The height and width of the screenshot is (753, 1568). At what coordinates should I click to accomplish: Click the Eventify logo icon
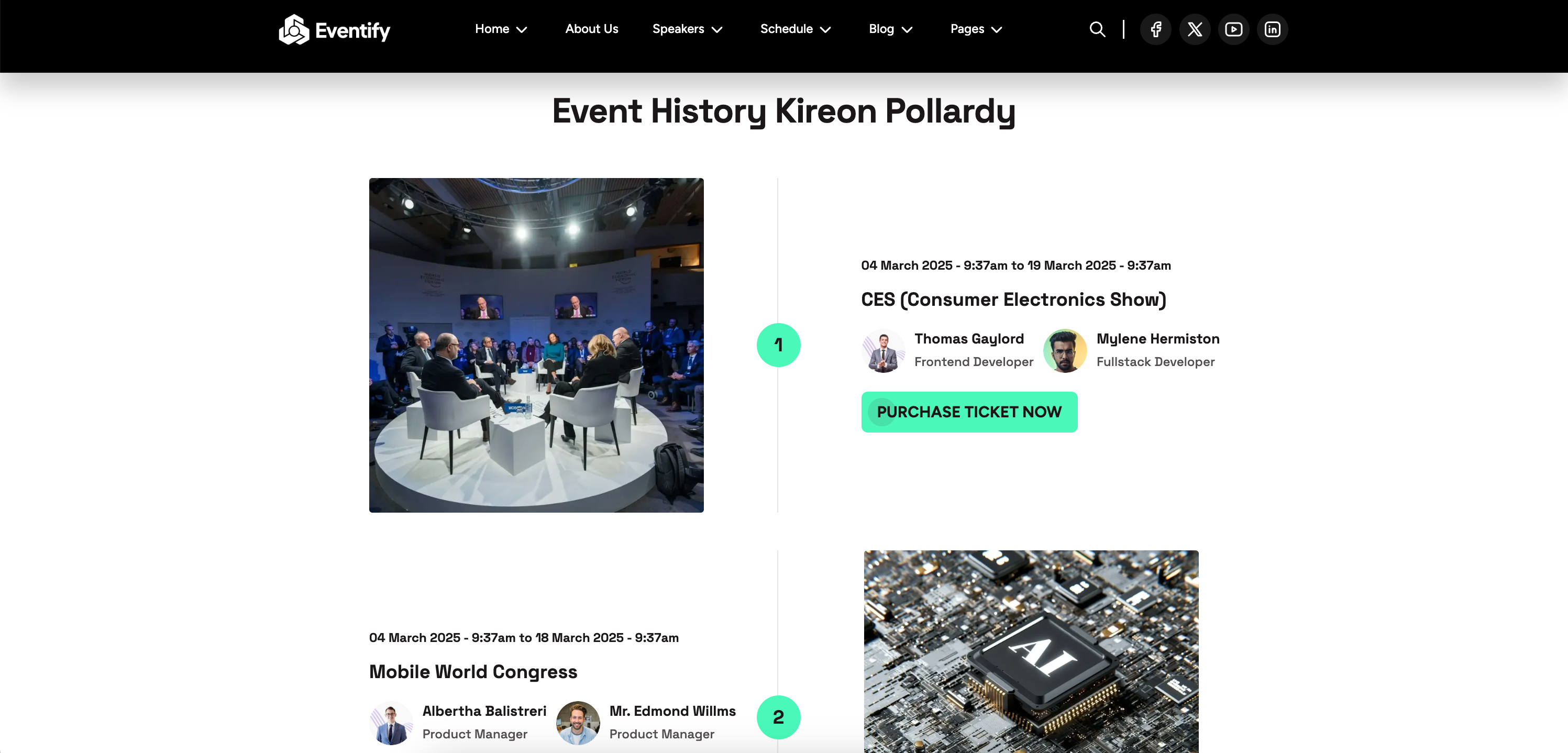point(293,29)
